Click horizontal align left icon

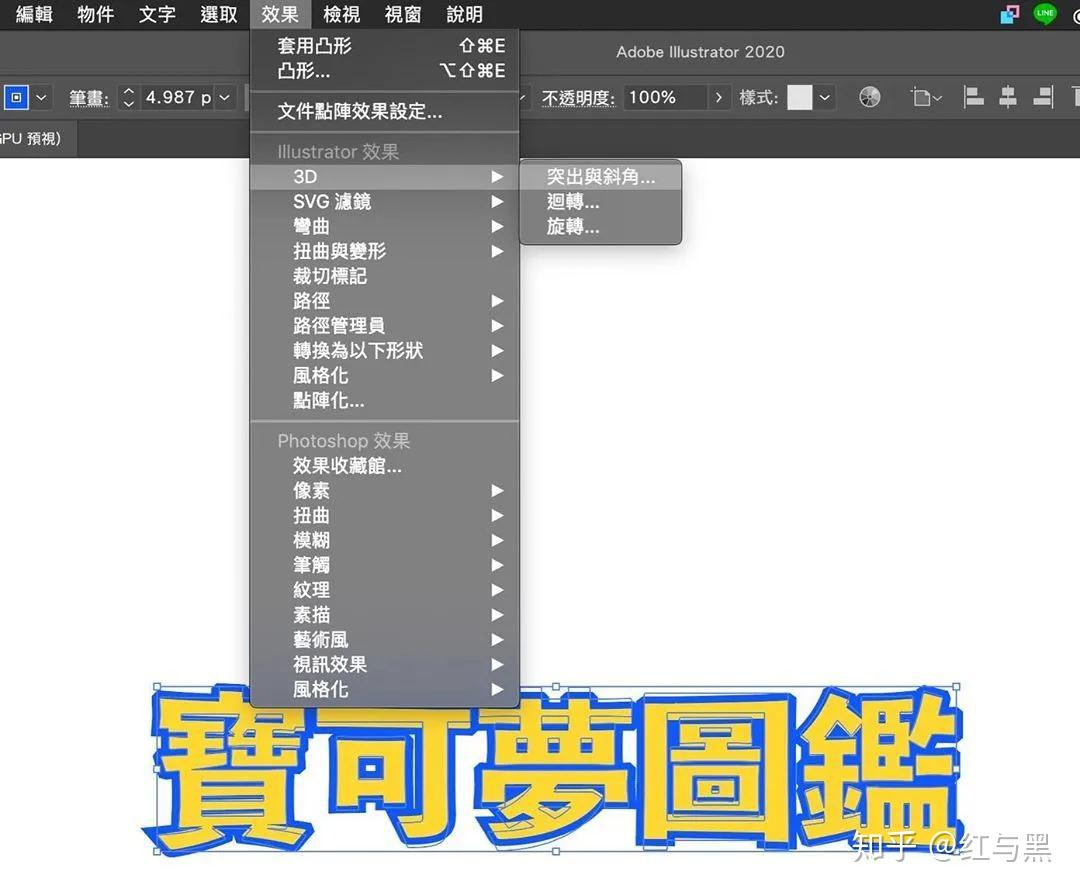pos(973,97)
